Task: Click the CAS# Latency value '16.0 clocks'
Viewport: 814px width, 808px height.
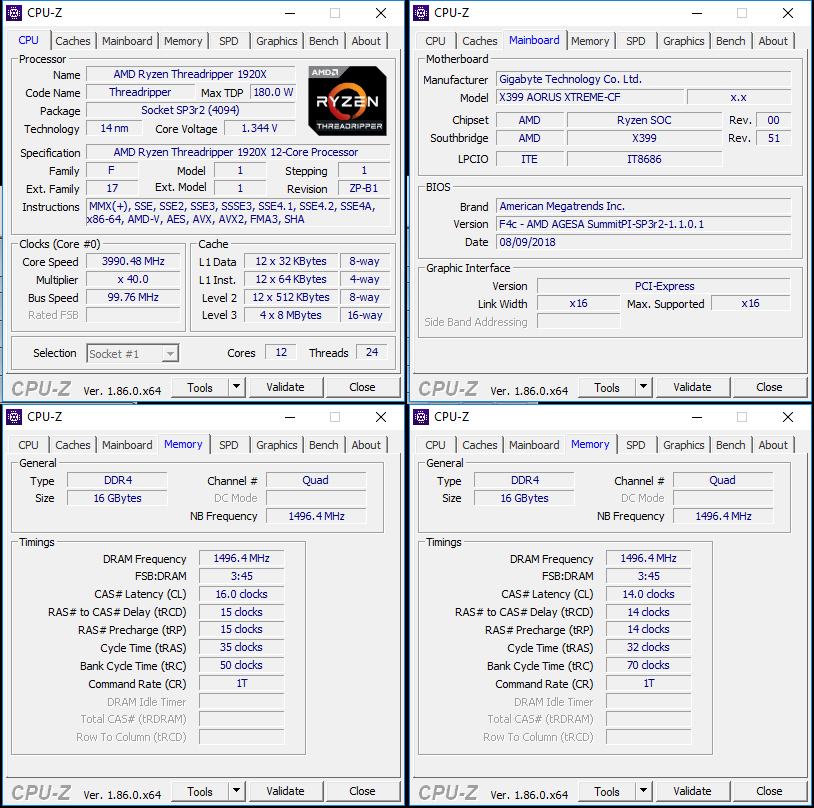Action: tap(241, 594)
